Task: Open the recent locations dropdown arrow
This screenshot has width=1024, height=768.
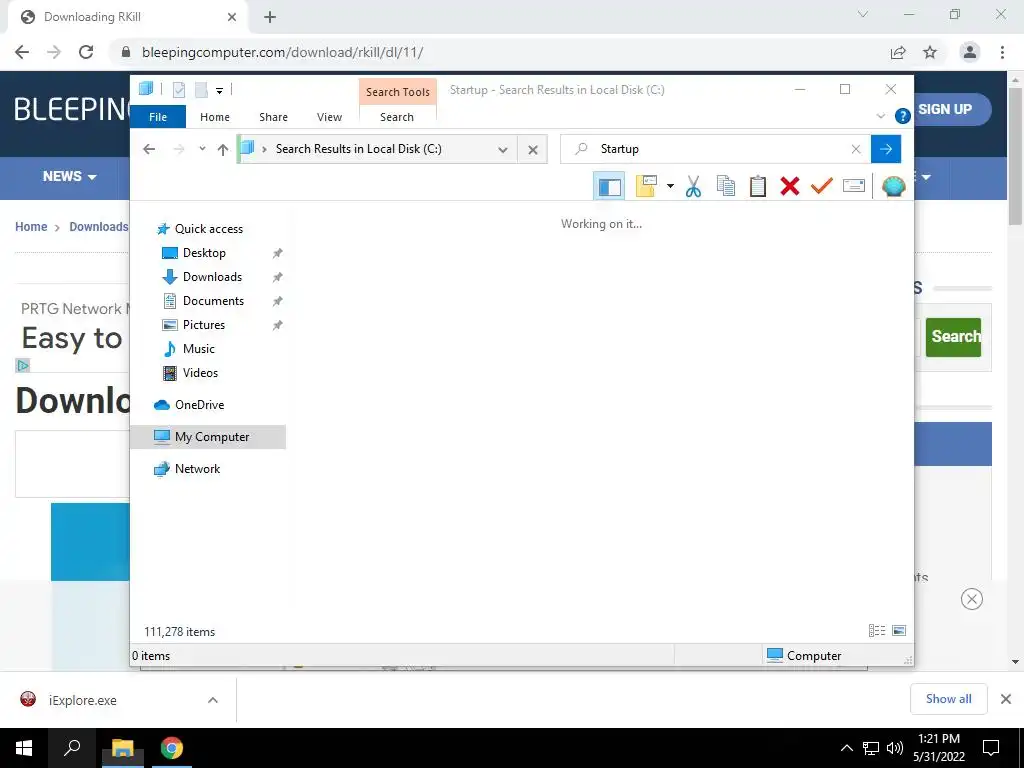Action: [202, 149]
